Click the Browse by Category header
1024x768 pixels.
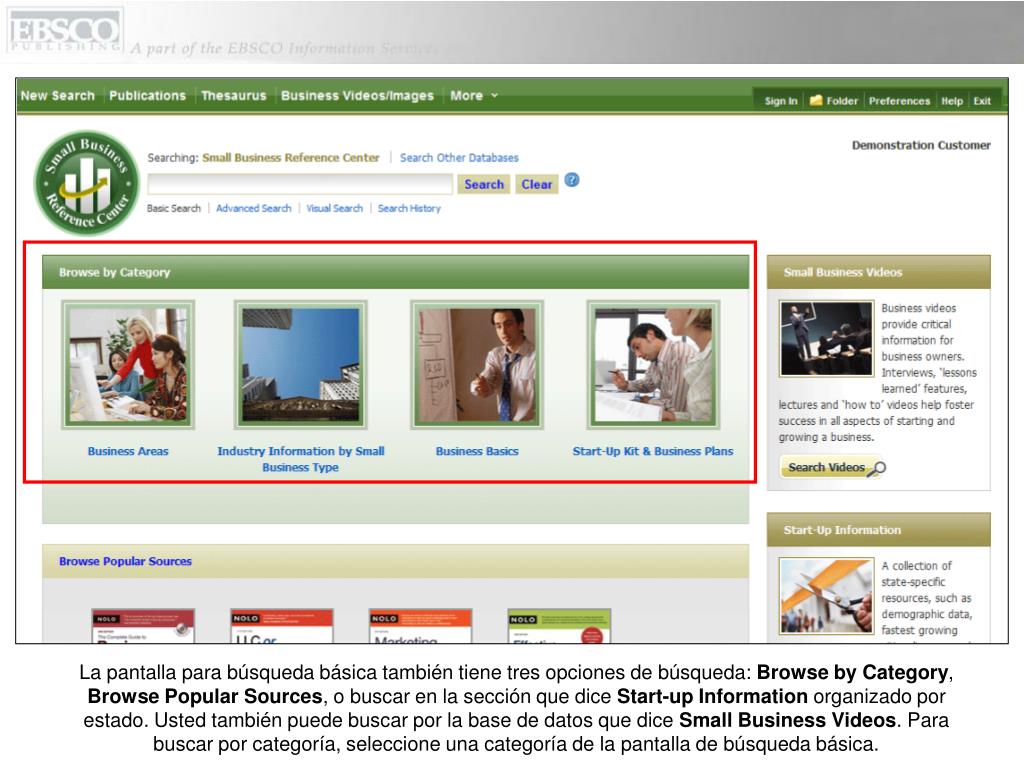396,272
